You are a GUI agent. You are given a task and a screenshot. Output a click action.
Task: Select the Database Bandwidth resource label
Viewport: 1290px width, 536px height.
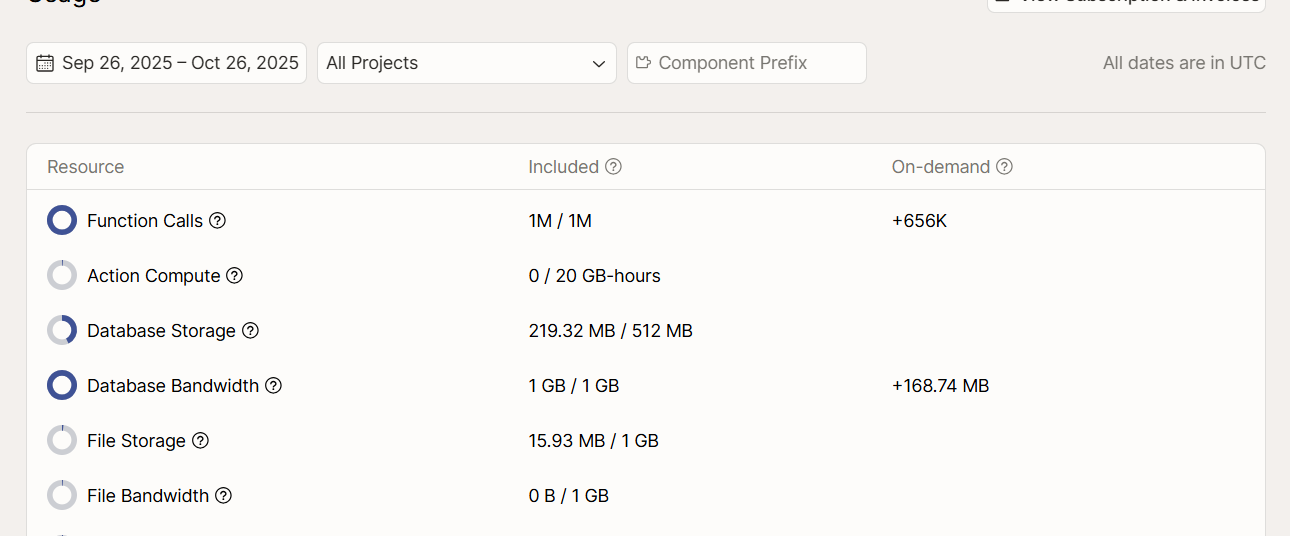pyautogui.click(x=172, y=386)
